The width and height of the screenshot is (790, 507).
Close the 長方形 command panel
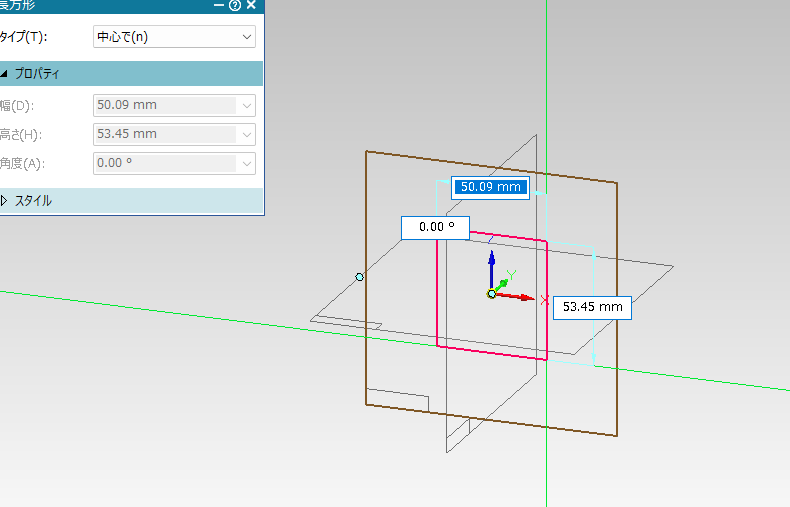251,5
